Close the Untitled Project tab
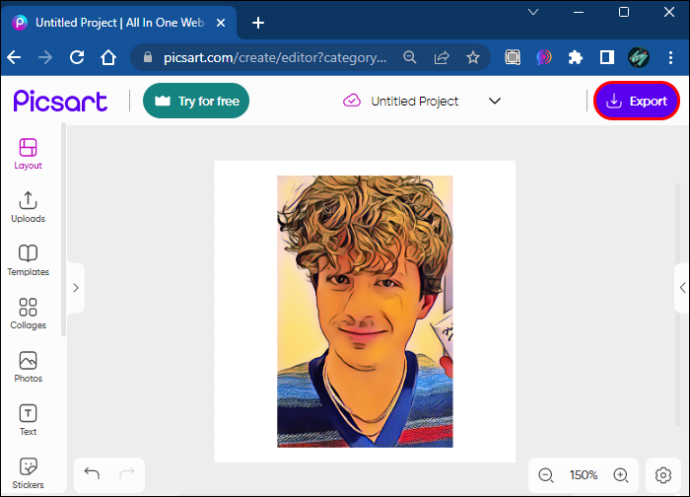The width and height of the screenshot is (690, 497). (x=221, y=22)
